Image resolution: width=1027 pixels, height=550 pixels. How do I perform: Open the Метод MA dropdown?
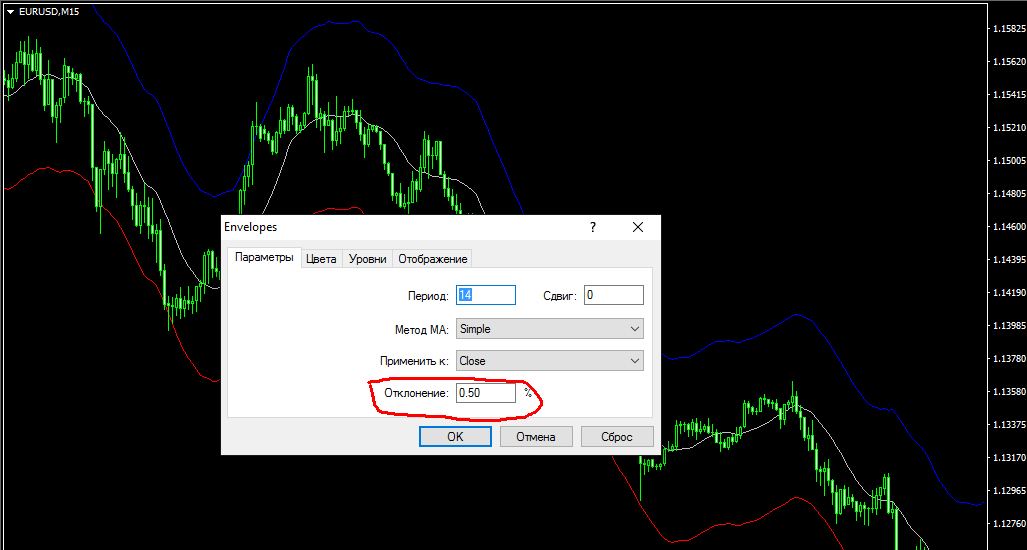550,329
